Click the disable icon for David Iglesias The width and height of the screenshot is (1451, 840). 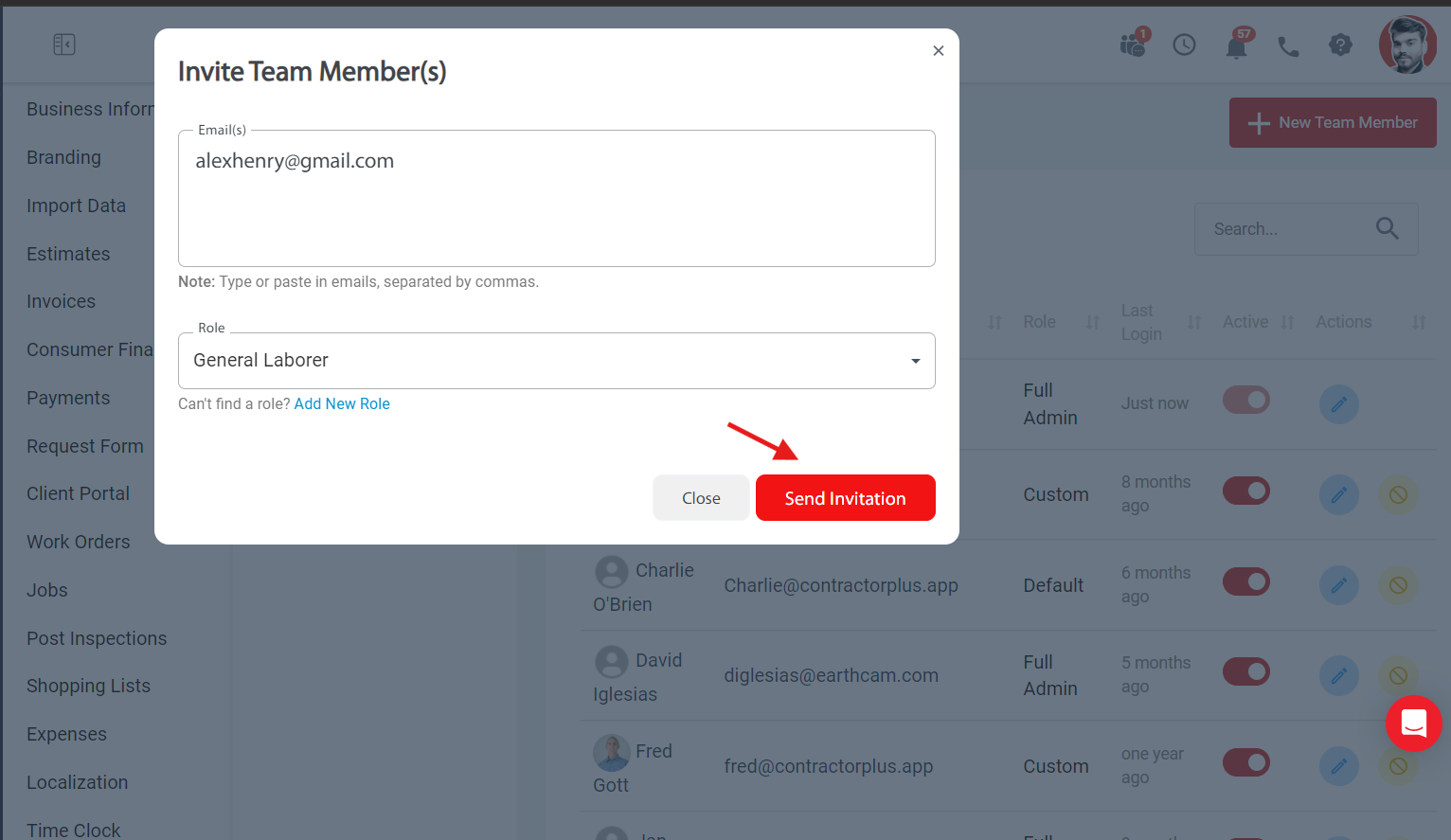(x=1398, y=675)
